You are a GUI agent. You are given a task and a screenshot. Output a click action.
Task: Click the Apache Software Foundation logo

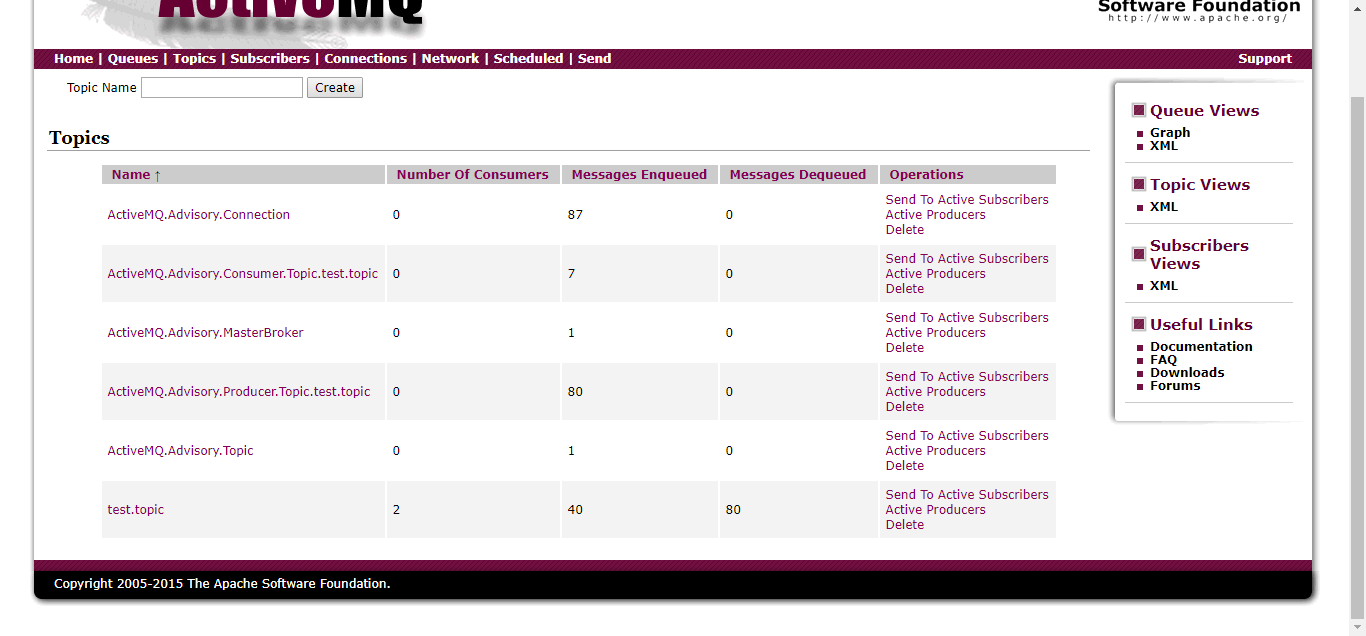point(1199,11)
